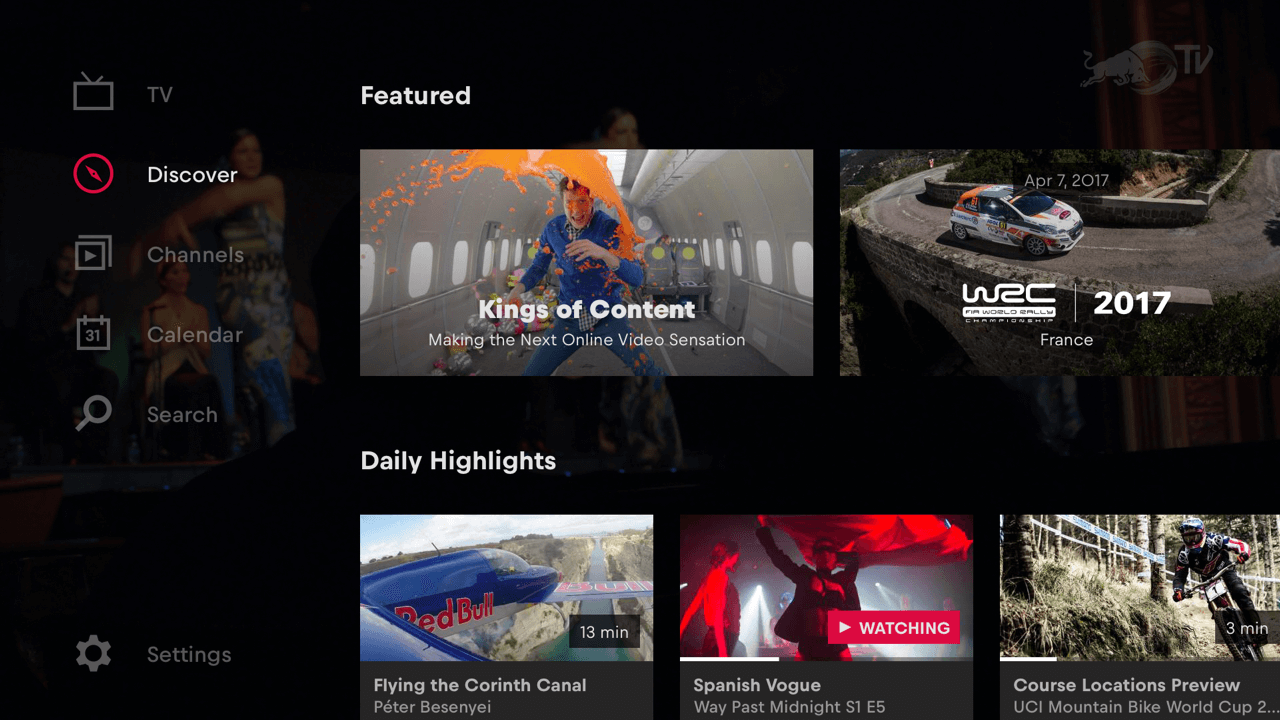Go to the Channels menu item
The width and height of the screenshot is (1280, 720).
point(195,255)
